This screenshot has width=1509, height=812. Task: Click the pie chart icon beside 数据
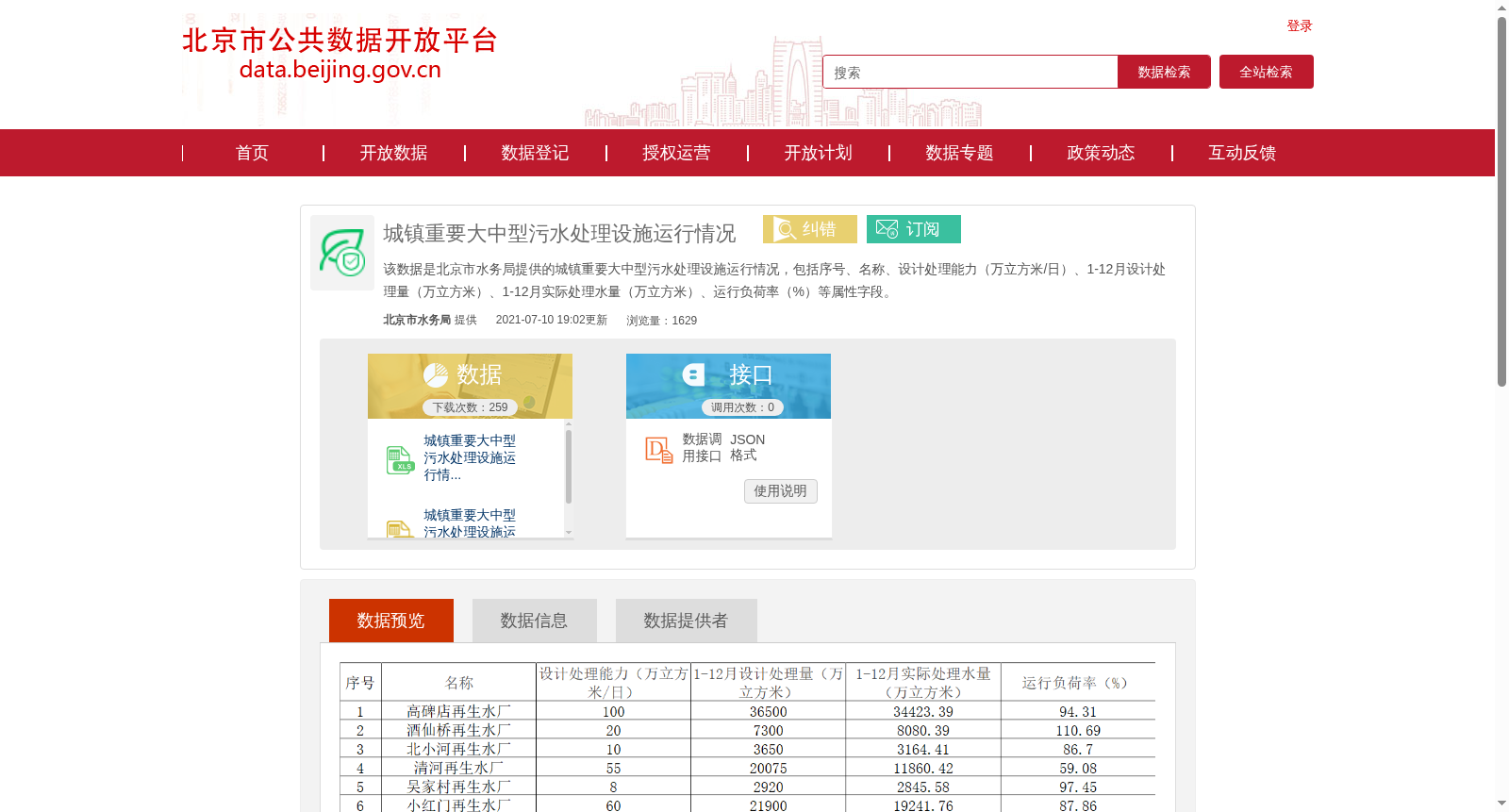(436, 375)
